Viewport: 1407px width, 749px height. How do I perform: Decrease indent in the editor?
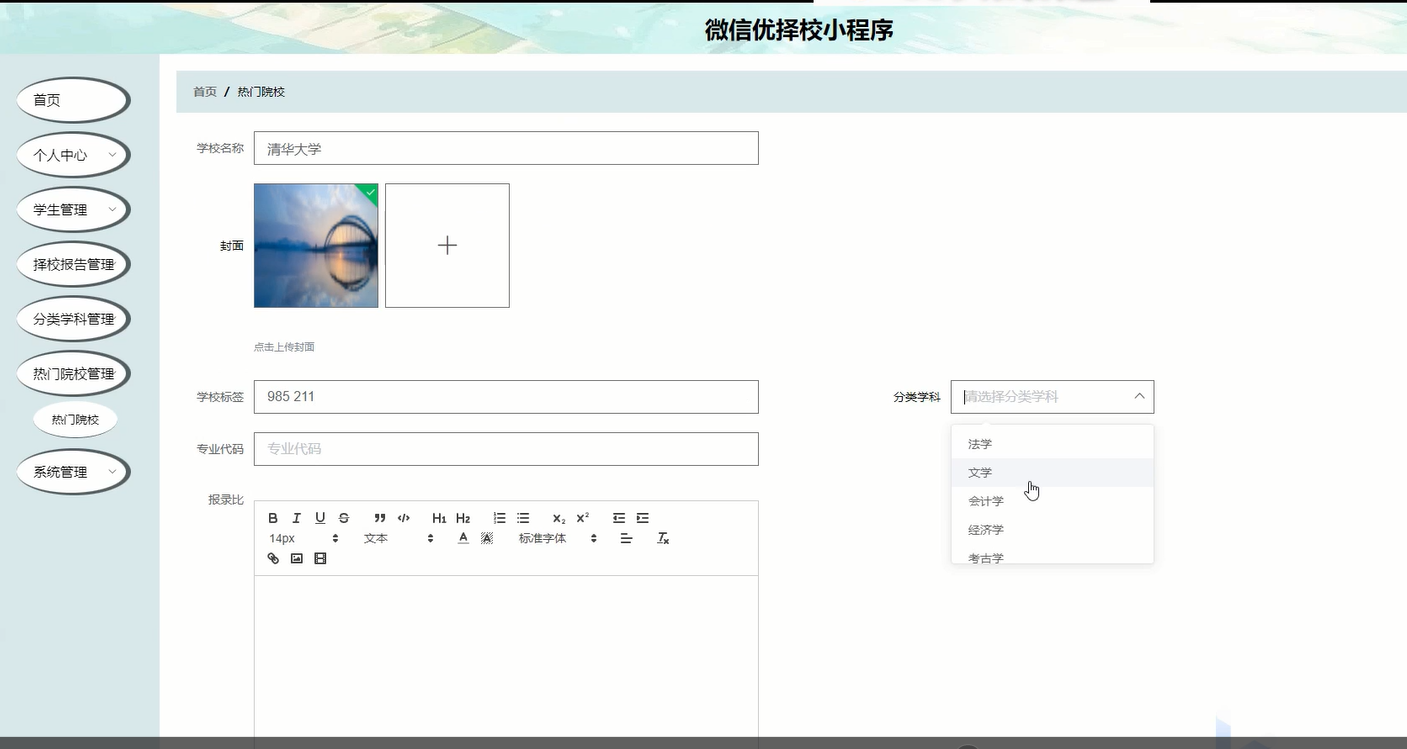619,518
